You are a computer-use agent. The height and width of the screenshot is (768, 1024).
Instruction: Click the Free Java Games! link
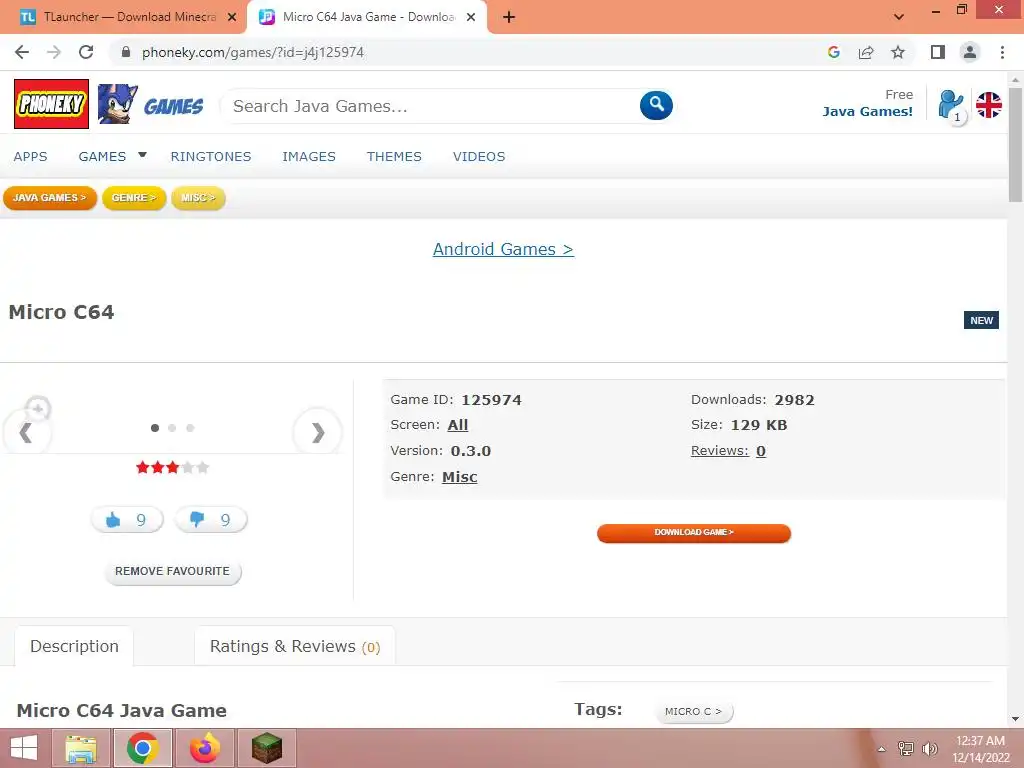(x=867, y=103)
